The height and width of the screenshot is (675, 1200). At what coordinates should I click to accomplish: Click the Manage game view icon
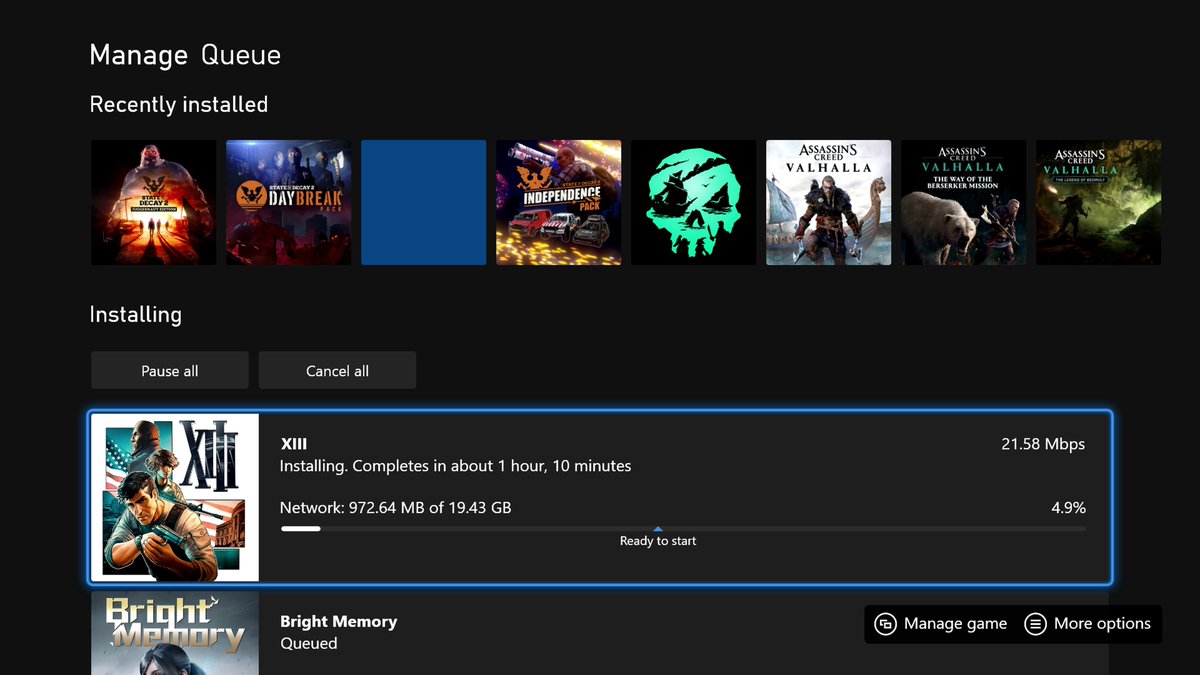coord(885,624)
